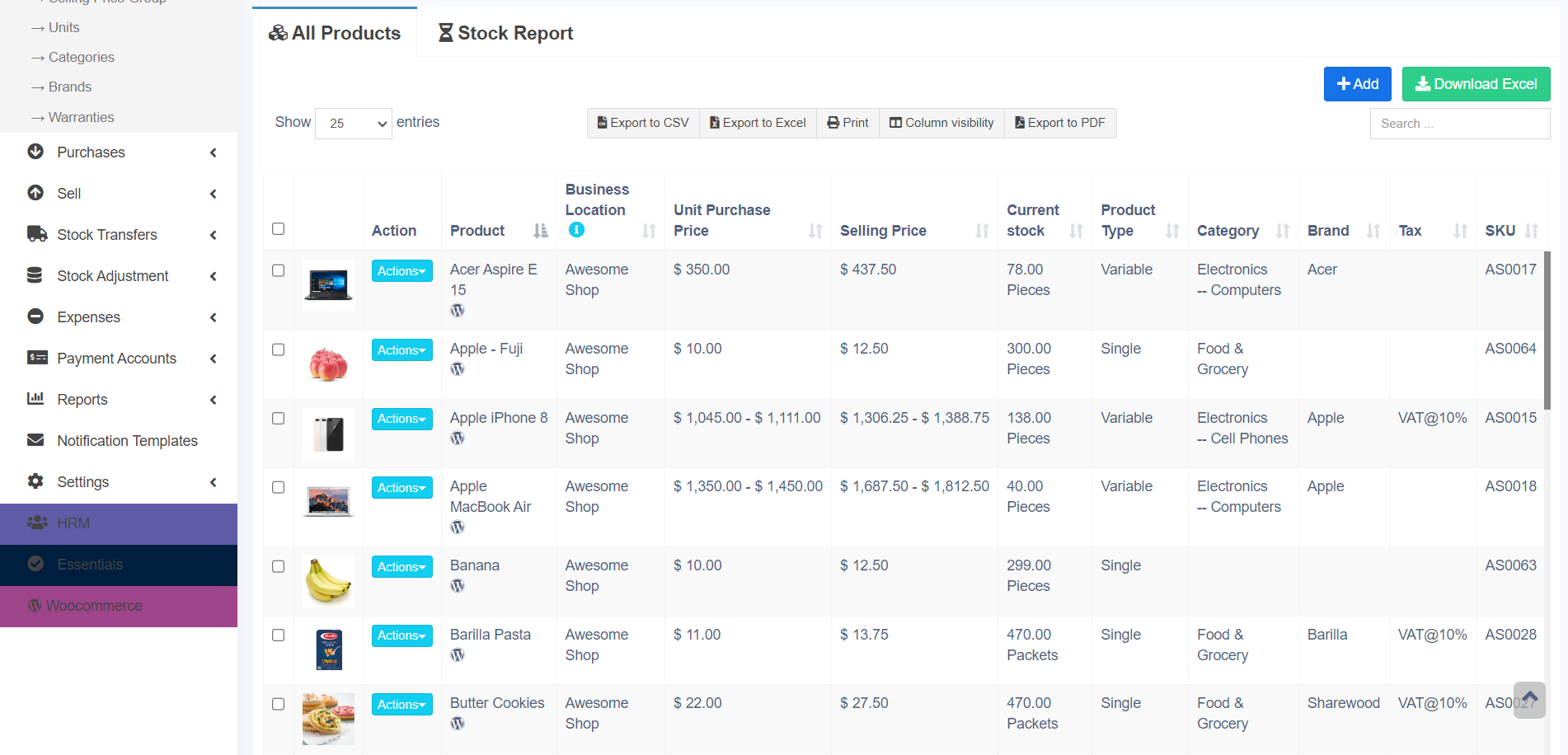Click the WordPress icon under Banana
Screen dimensions: 1568x755
click(x=458, y=586)
